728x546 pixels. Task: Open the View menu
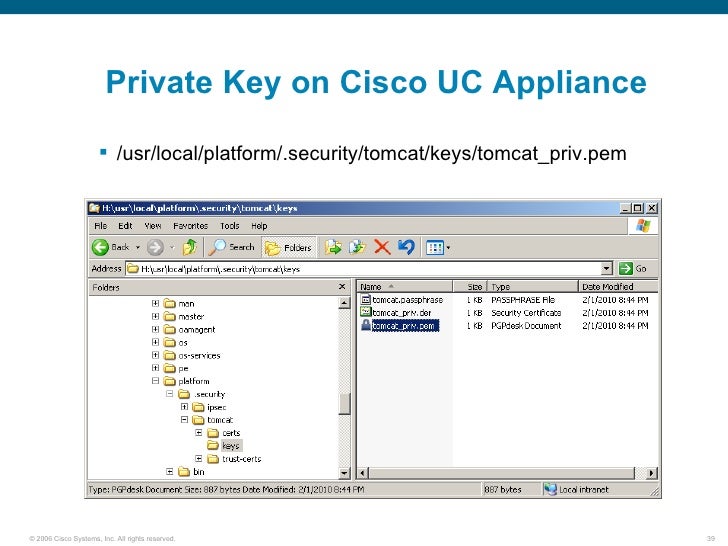point(153,226)
